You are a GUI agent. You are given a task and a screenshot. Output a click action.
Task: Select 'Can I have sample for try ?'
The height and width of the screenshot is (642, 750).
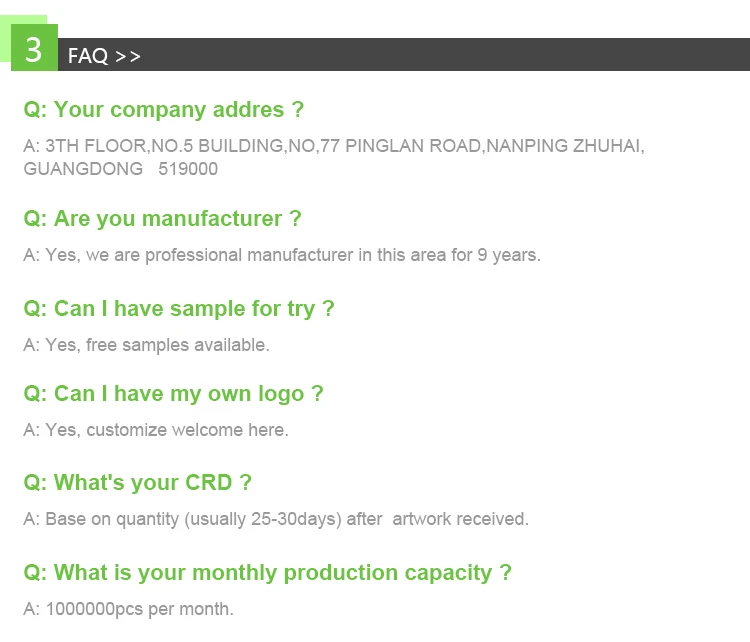coord(179,309)
